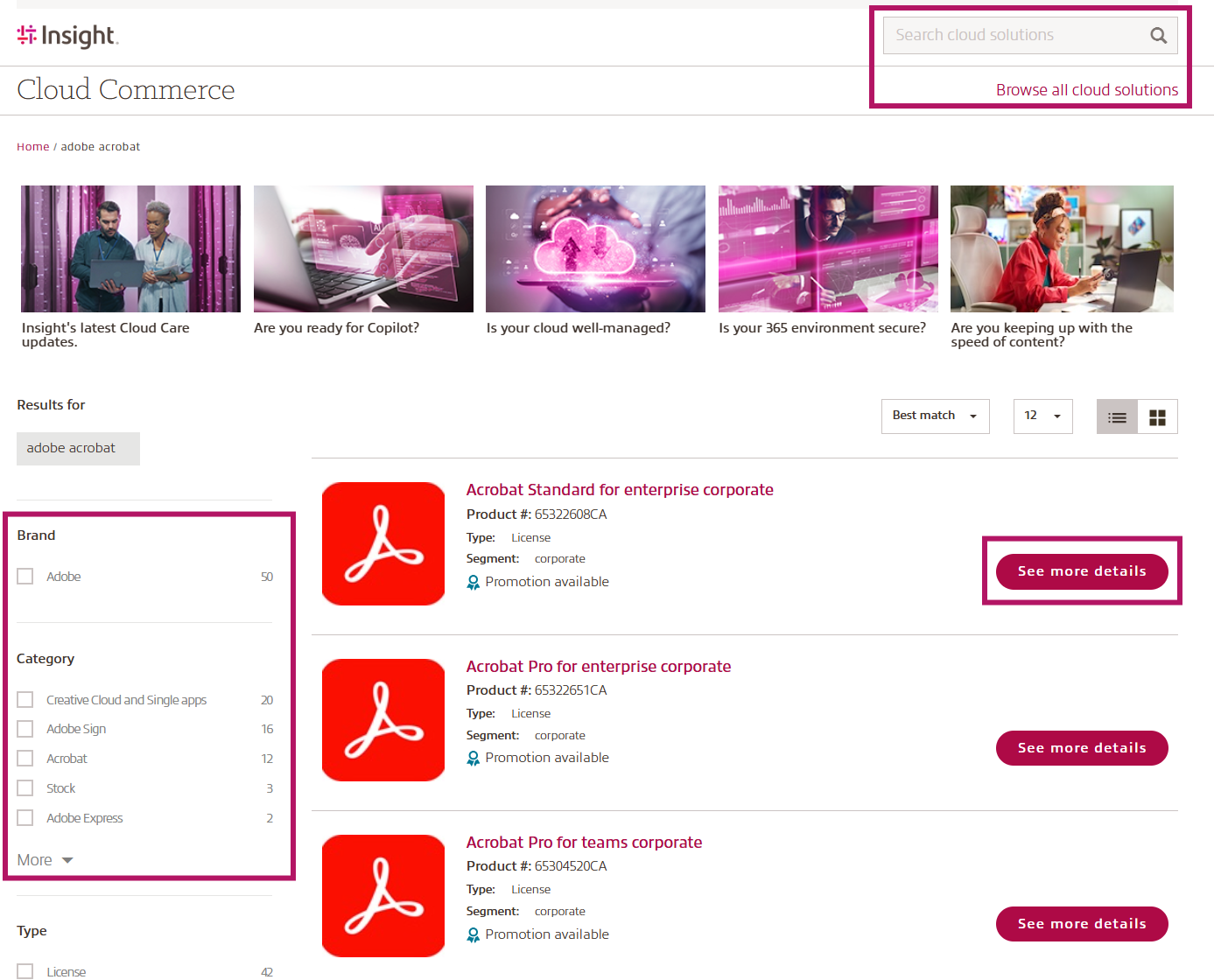
Task: Click the search magnifying glass icon
Action: pyautogui.click(x=1158, y=35)
